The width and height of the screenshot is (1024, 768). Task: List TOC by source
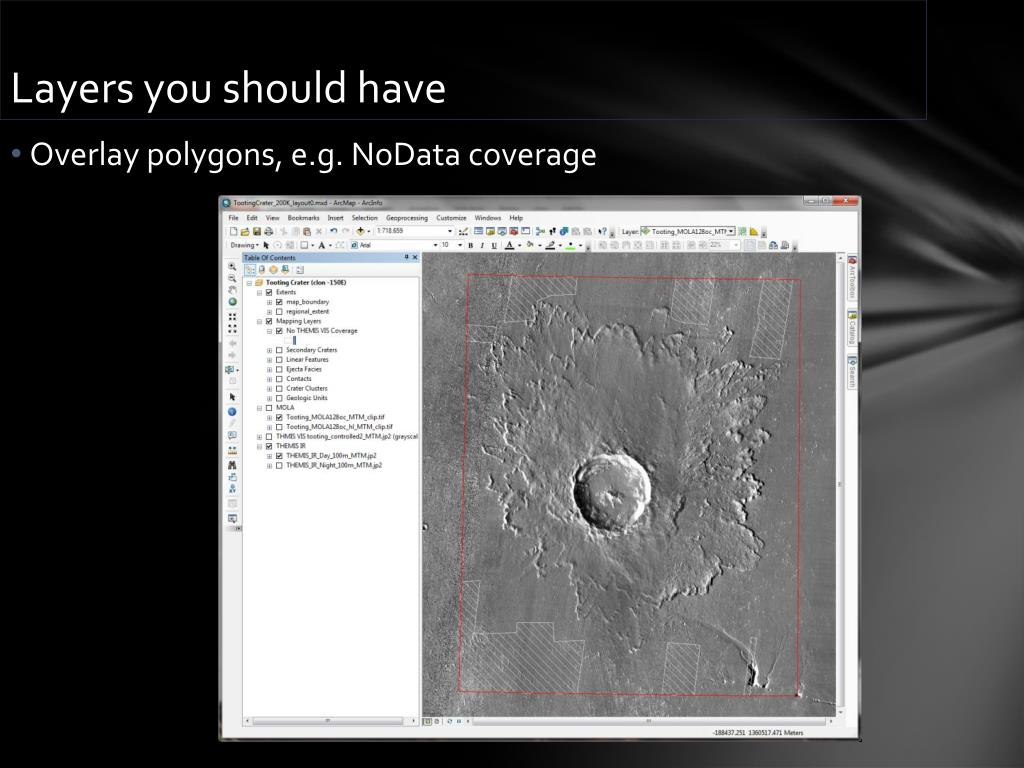(x=262, y=270)
